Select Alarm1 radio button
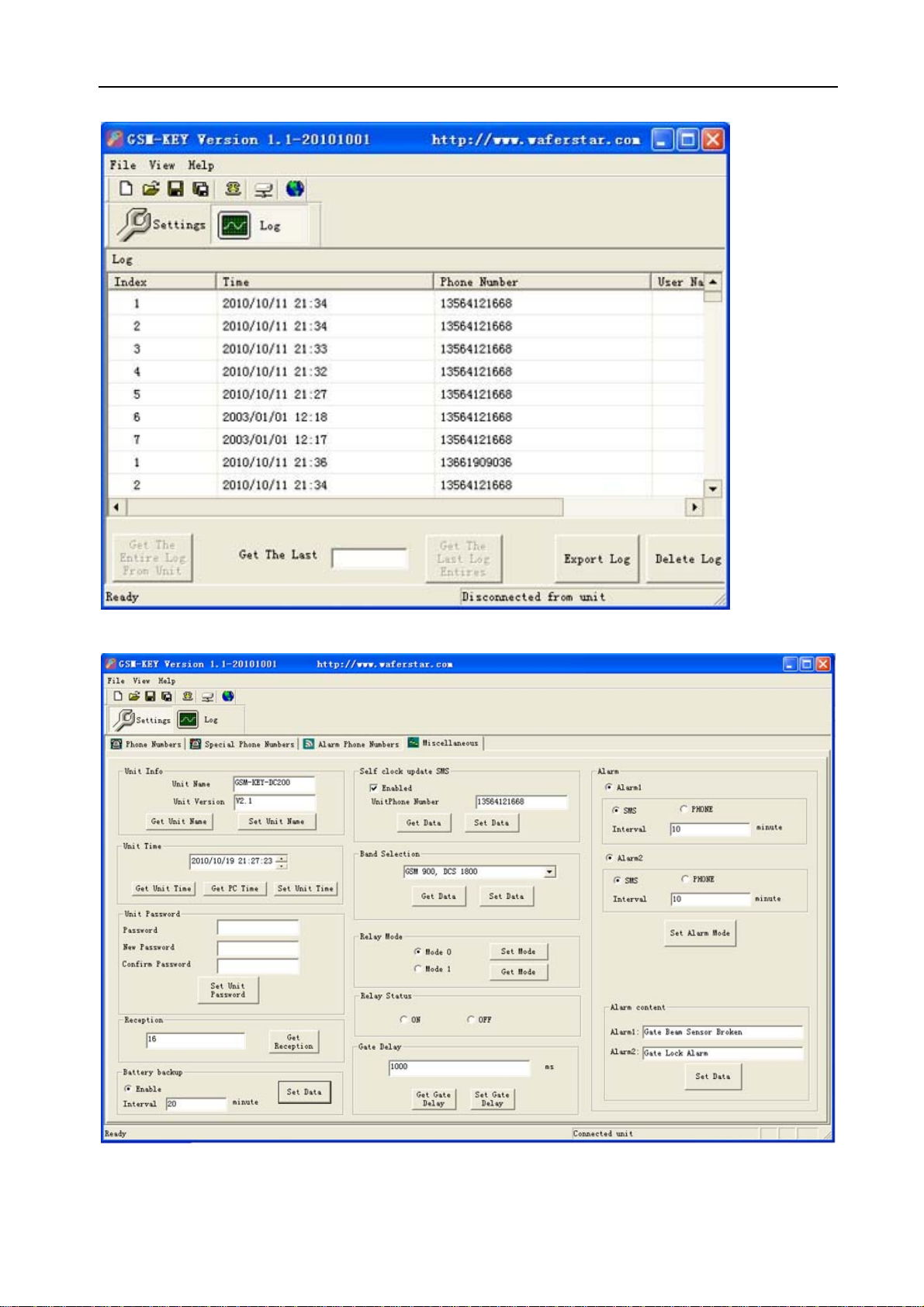The height and width of the screenshot is (1307, 924). (609, 787)
